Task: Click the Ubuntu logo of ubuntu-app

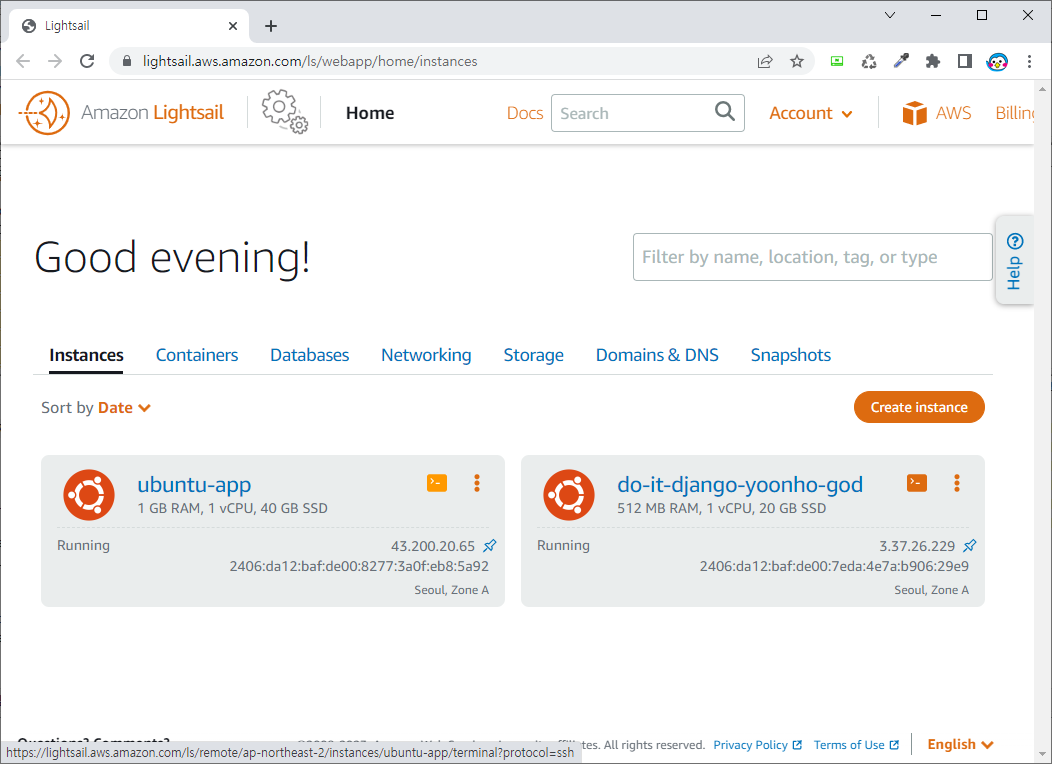Action: (x=89, y=495)
